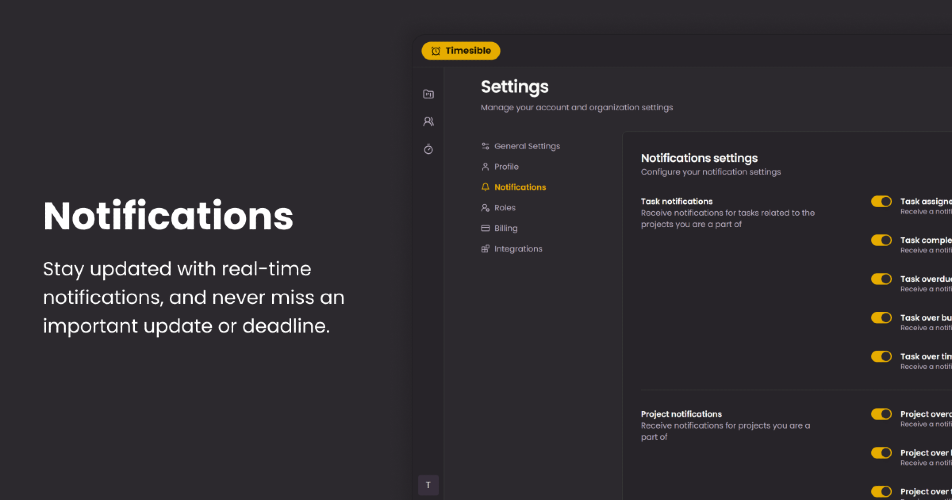Screen dimensions: 952x500
Task: Open the team members sidebar icon
Action: pyautogui.click(x=429, y=121)
